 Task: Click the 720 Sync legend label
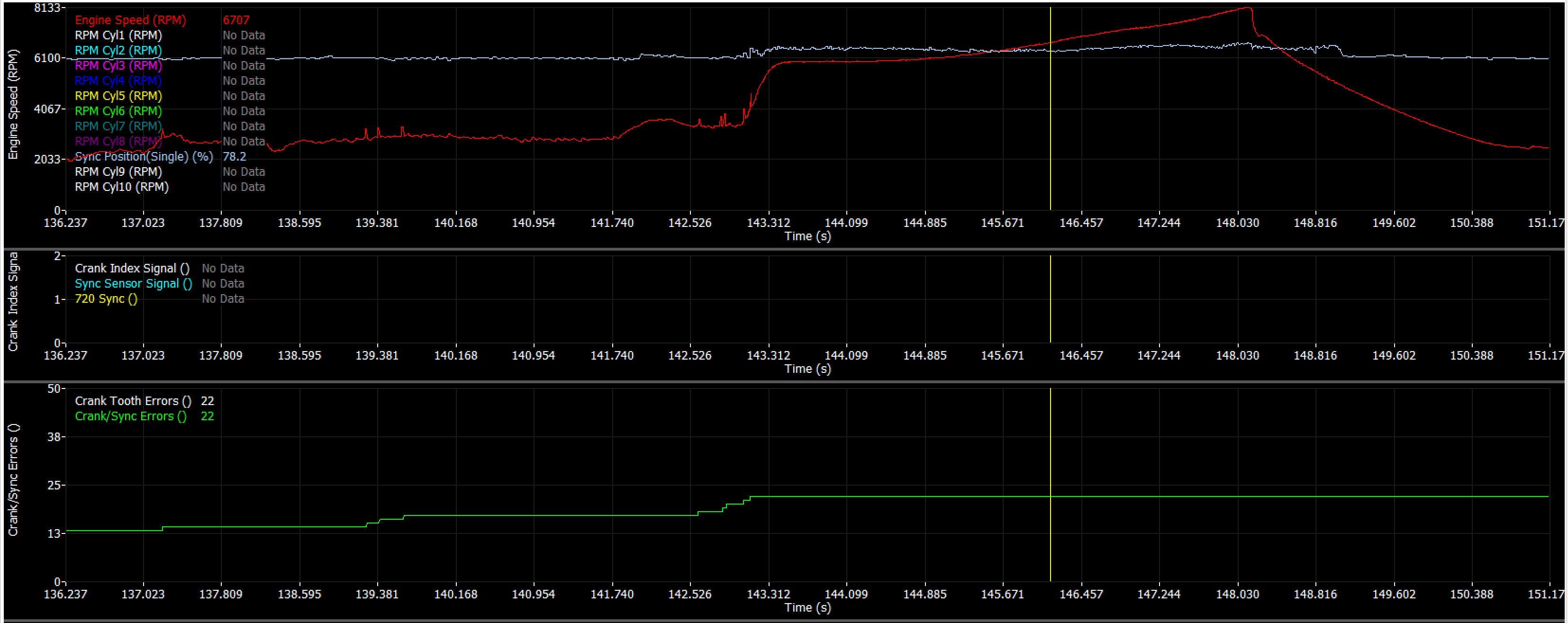106,299
